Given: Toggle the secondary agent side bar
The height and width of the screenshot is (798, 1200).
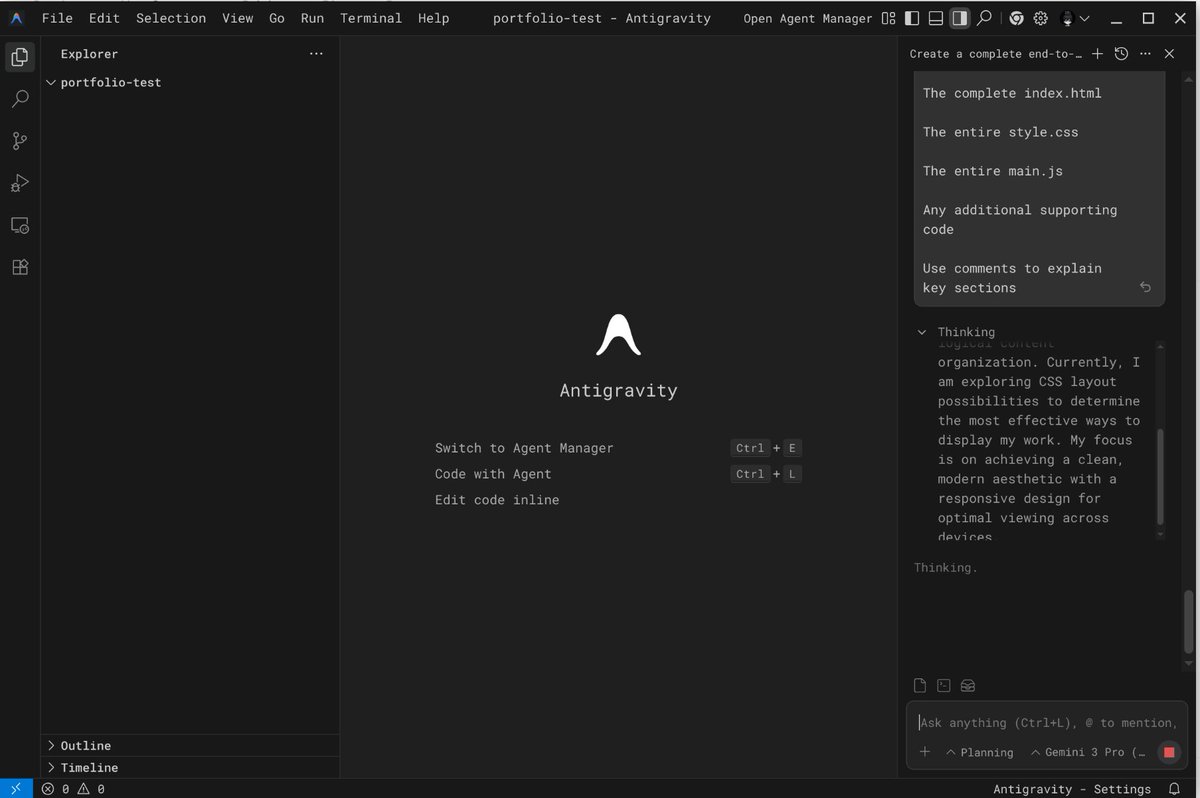Looking at the screenshot, I should (959, 18).
